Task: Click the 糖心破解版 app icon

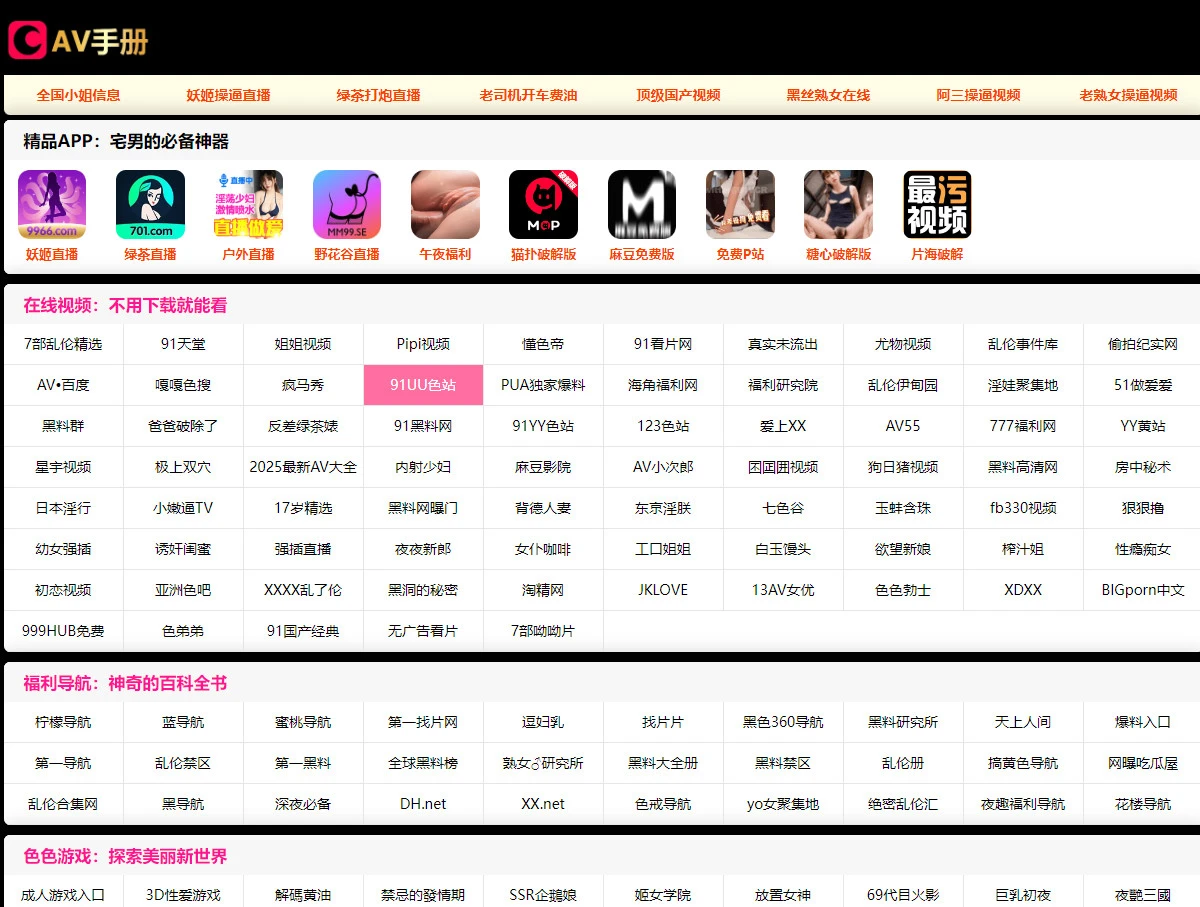Action: point(838,203)
